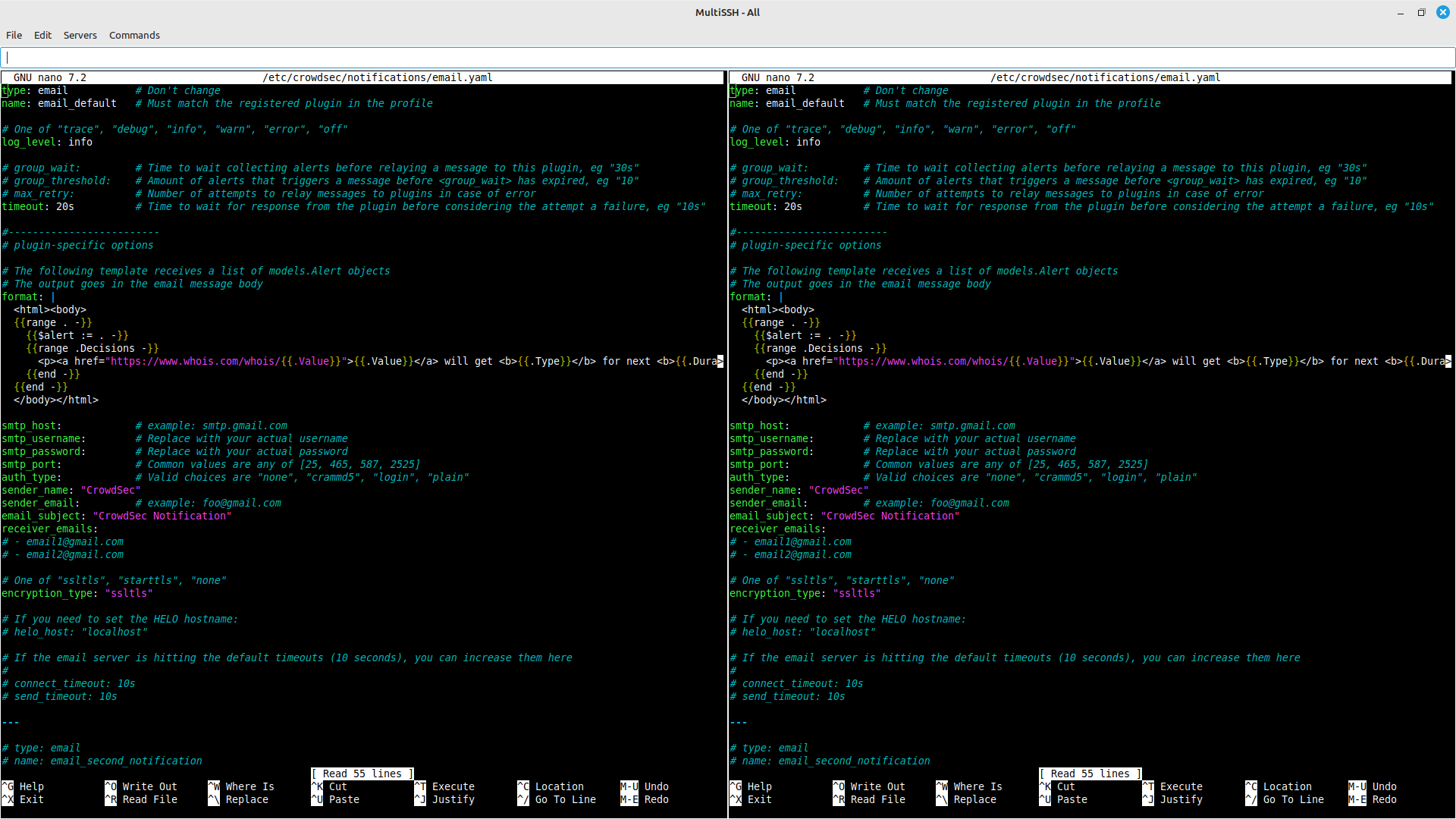Click 'smtp_username:' key in left terminal
1456x819 pixels.
44,438
